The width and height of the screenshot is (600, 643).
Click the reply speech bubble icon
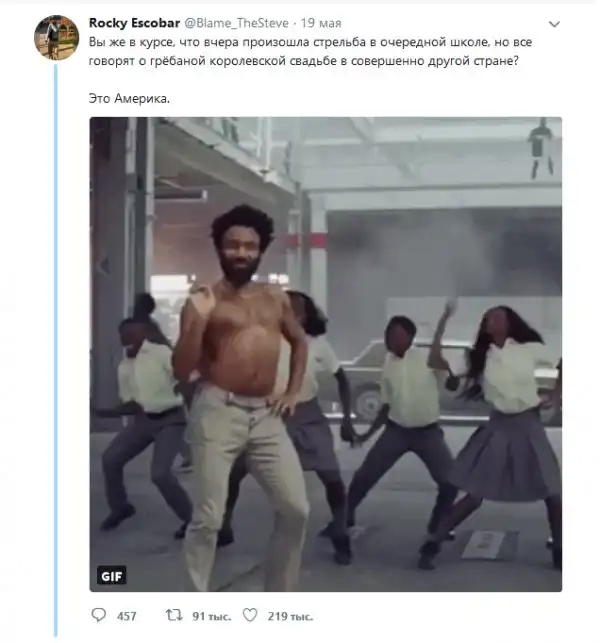99,616
